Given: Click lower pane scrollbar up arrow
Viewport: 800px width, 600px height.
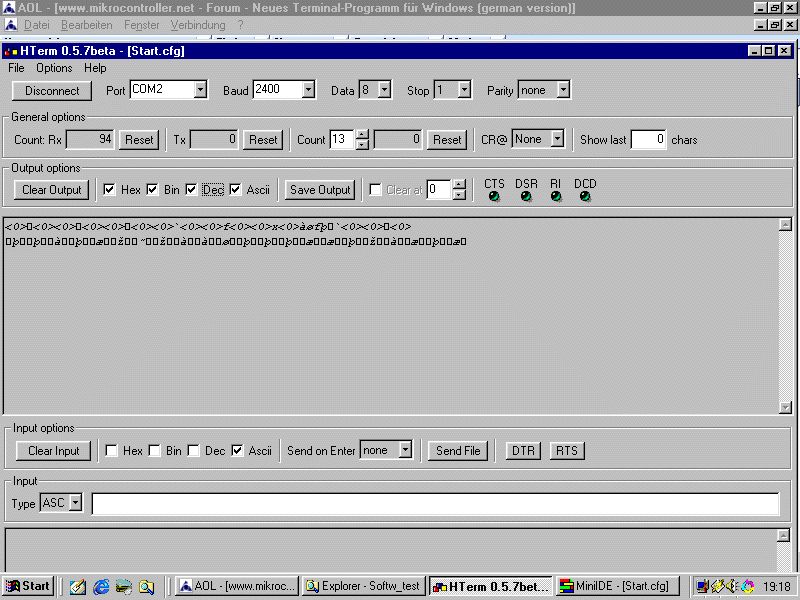Looking at the screenshot, I should (784, 535).
